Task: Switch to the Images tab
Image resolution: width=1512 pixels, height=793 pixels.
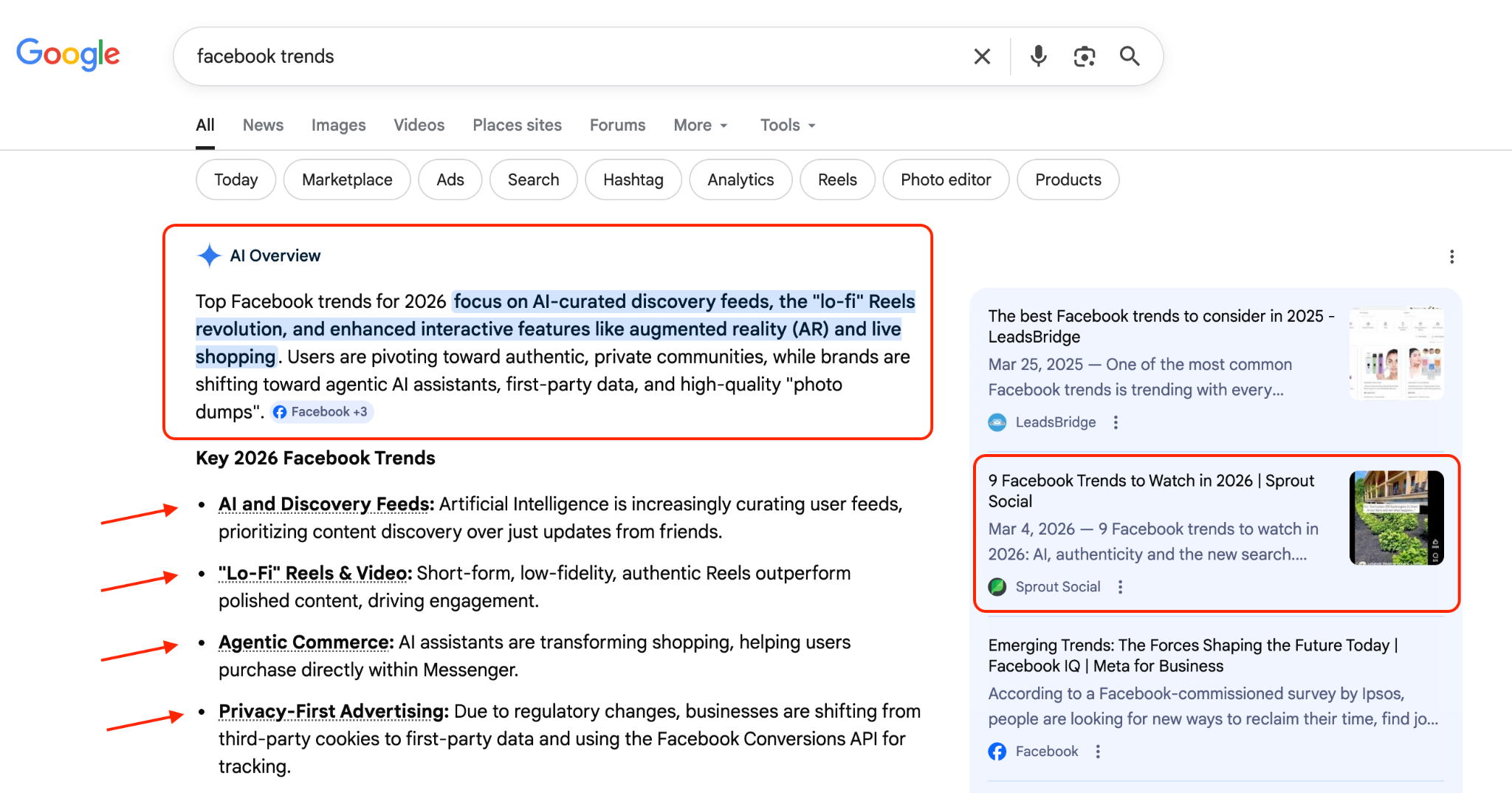Action: (x=338, y=126)
